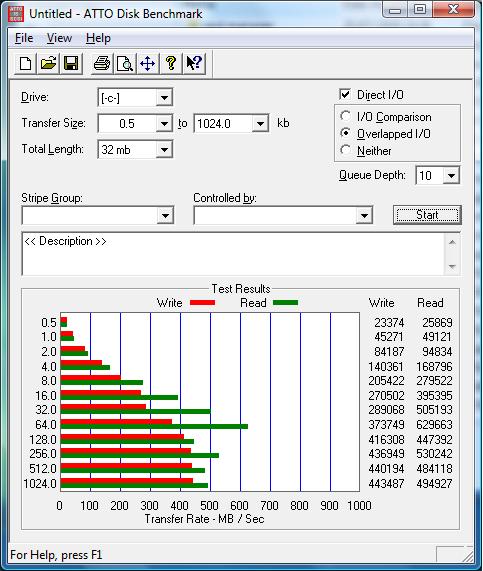The height and width of the screenshot is (571, 483).
Task: Expand the maximum Transfer Size dropdown showing 1024.0
Action: point(260,124)
